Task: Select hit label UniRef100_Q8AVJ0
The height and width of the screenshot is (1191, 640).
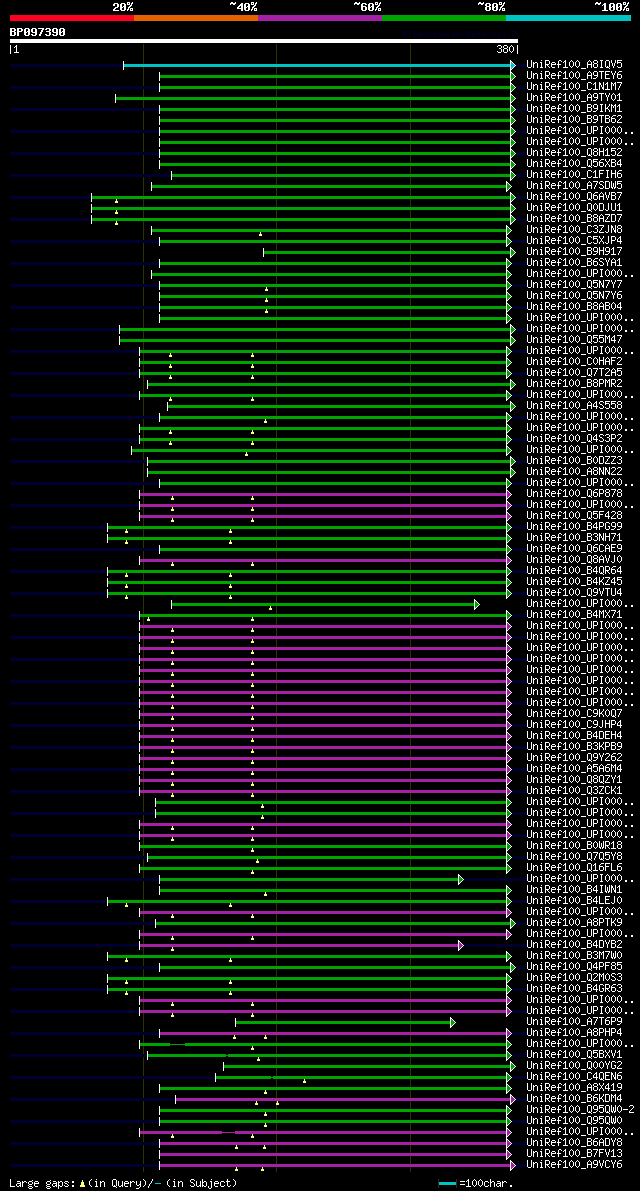Action: (574, 561)
